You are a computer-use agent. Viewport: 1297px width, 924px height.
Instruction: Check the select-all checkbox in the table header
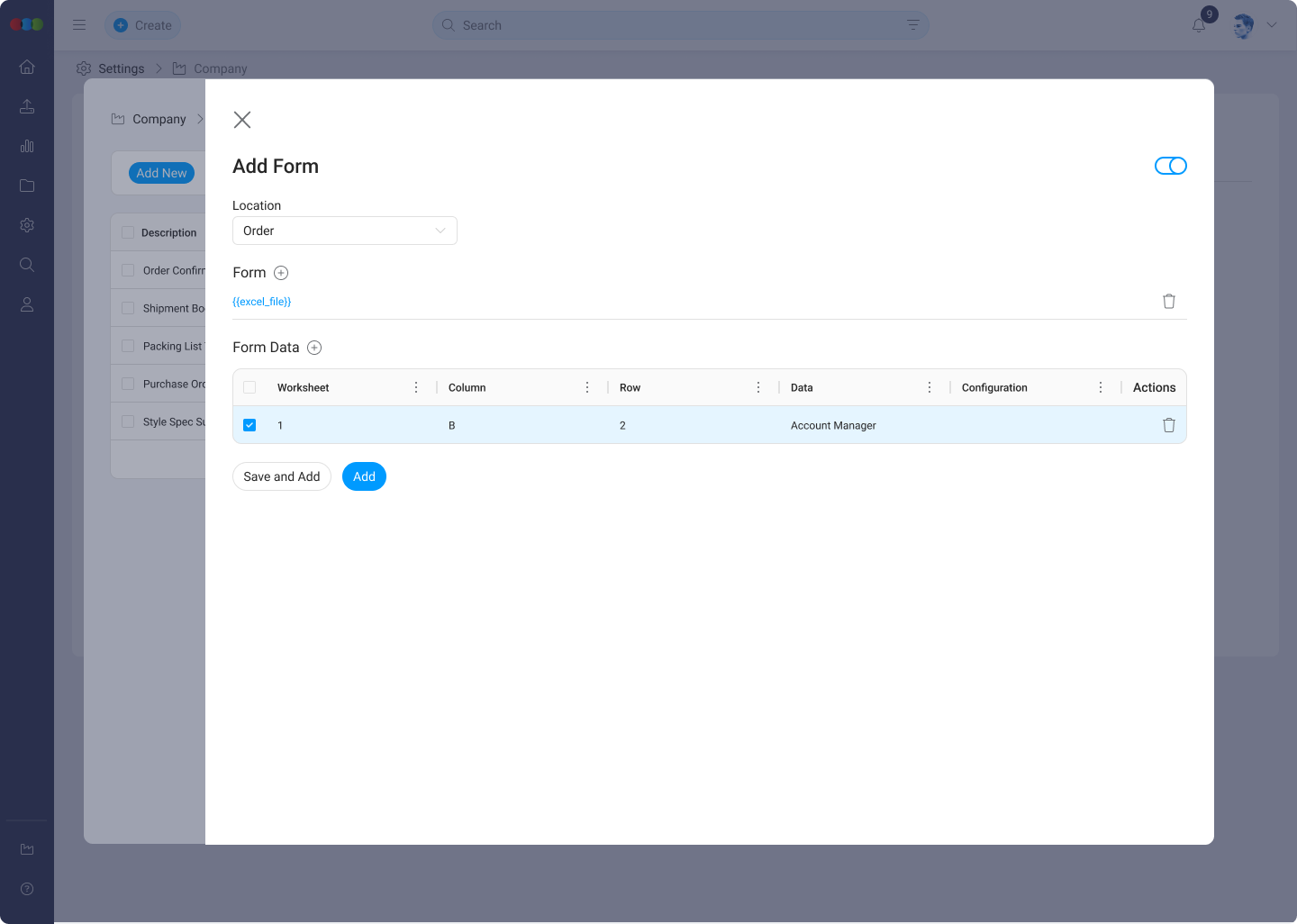pyautogui.click(x=249, y=386)
